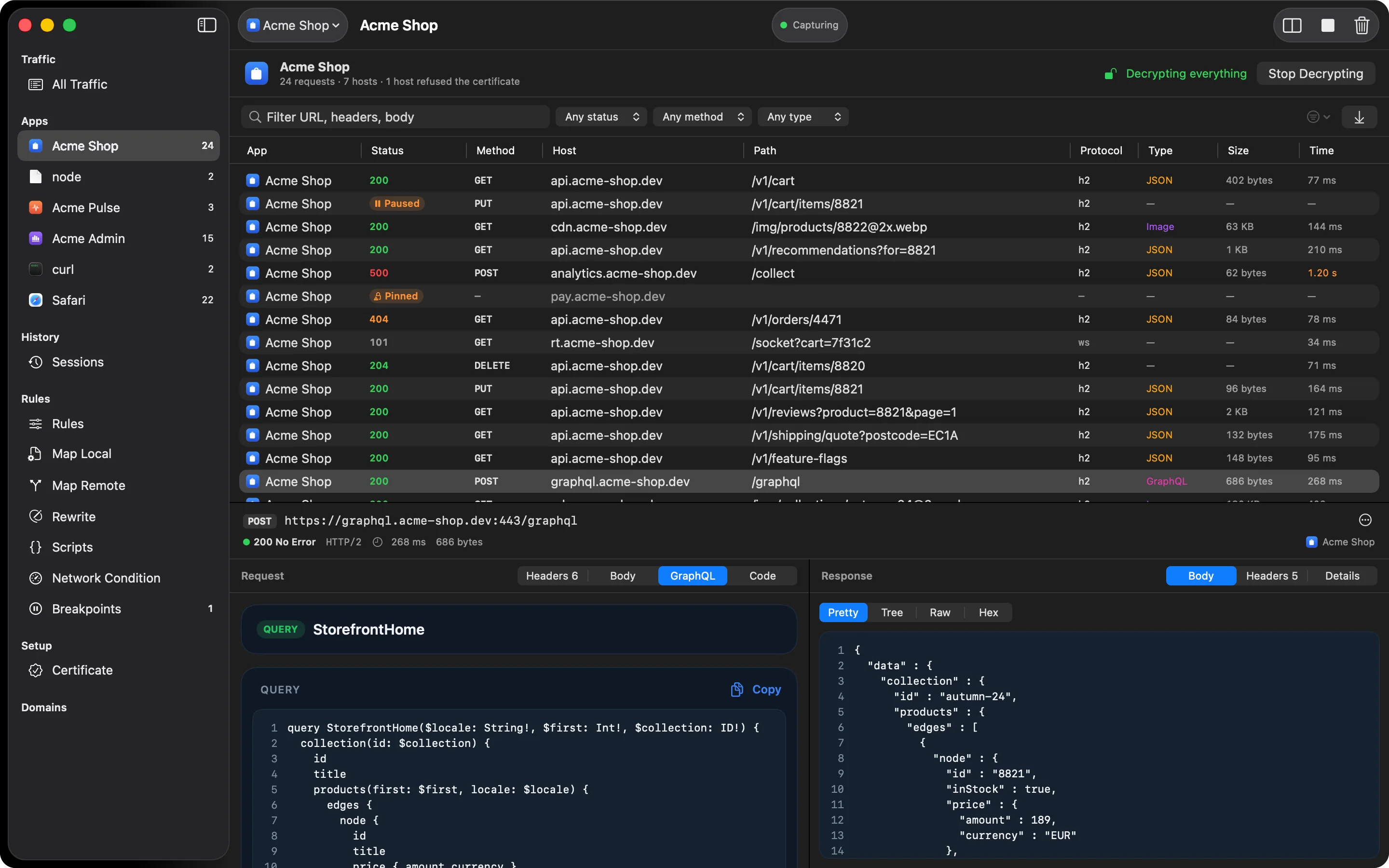
Task: Click the Copy query icon button
Action: click(755, 690)
